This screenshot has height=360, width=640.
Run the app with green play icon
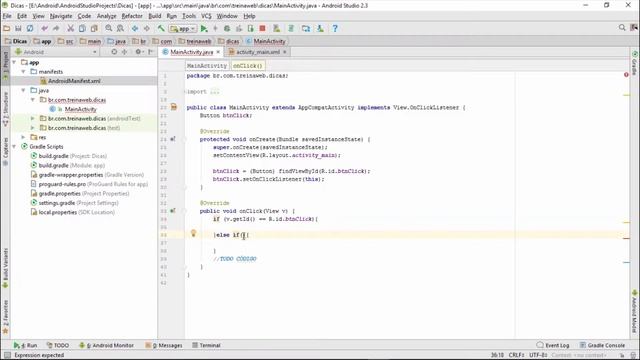(204, 29)
